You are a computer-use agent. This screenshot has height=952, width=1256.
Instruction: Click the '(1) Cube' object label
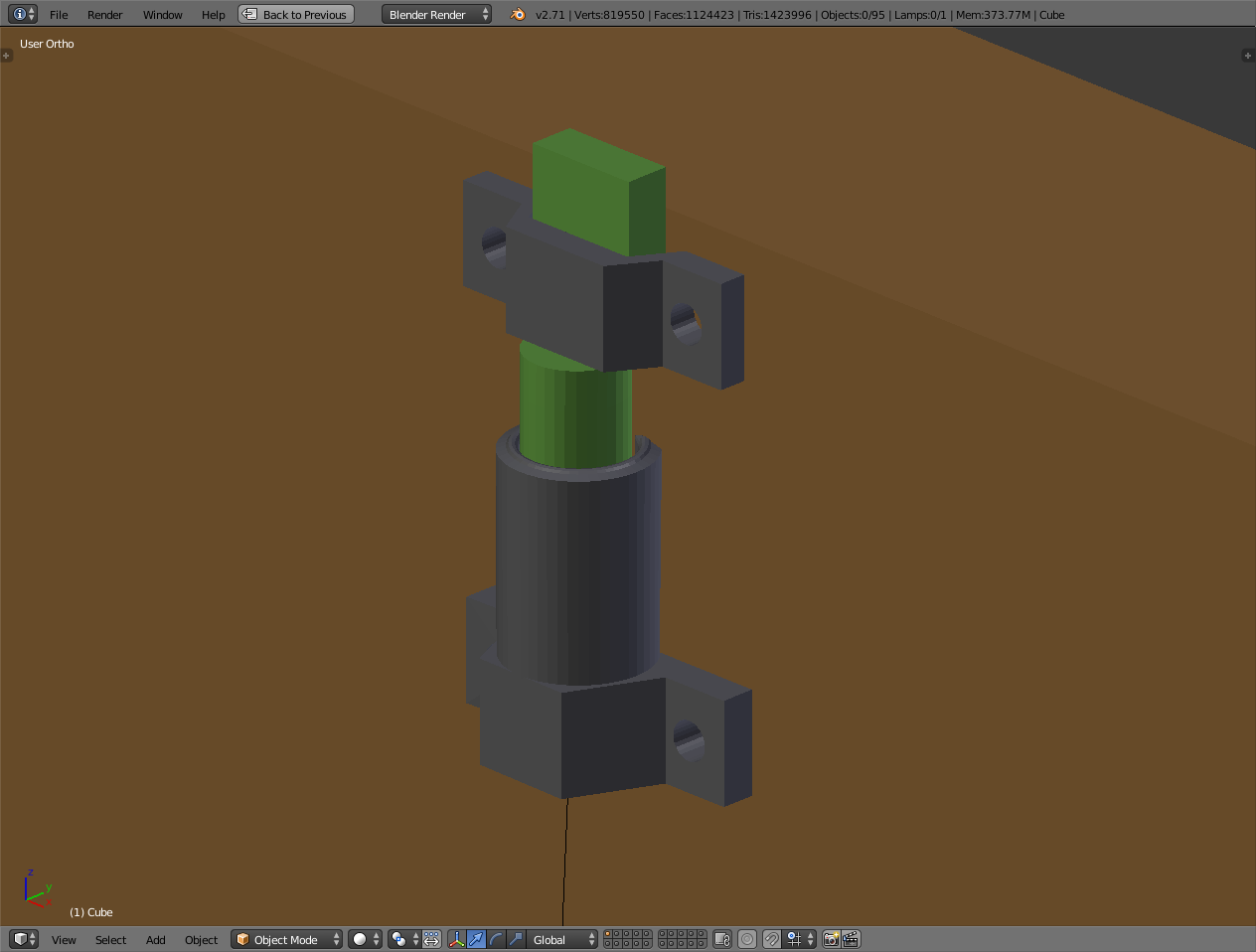click(91, 912)
